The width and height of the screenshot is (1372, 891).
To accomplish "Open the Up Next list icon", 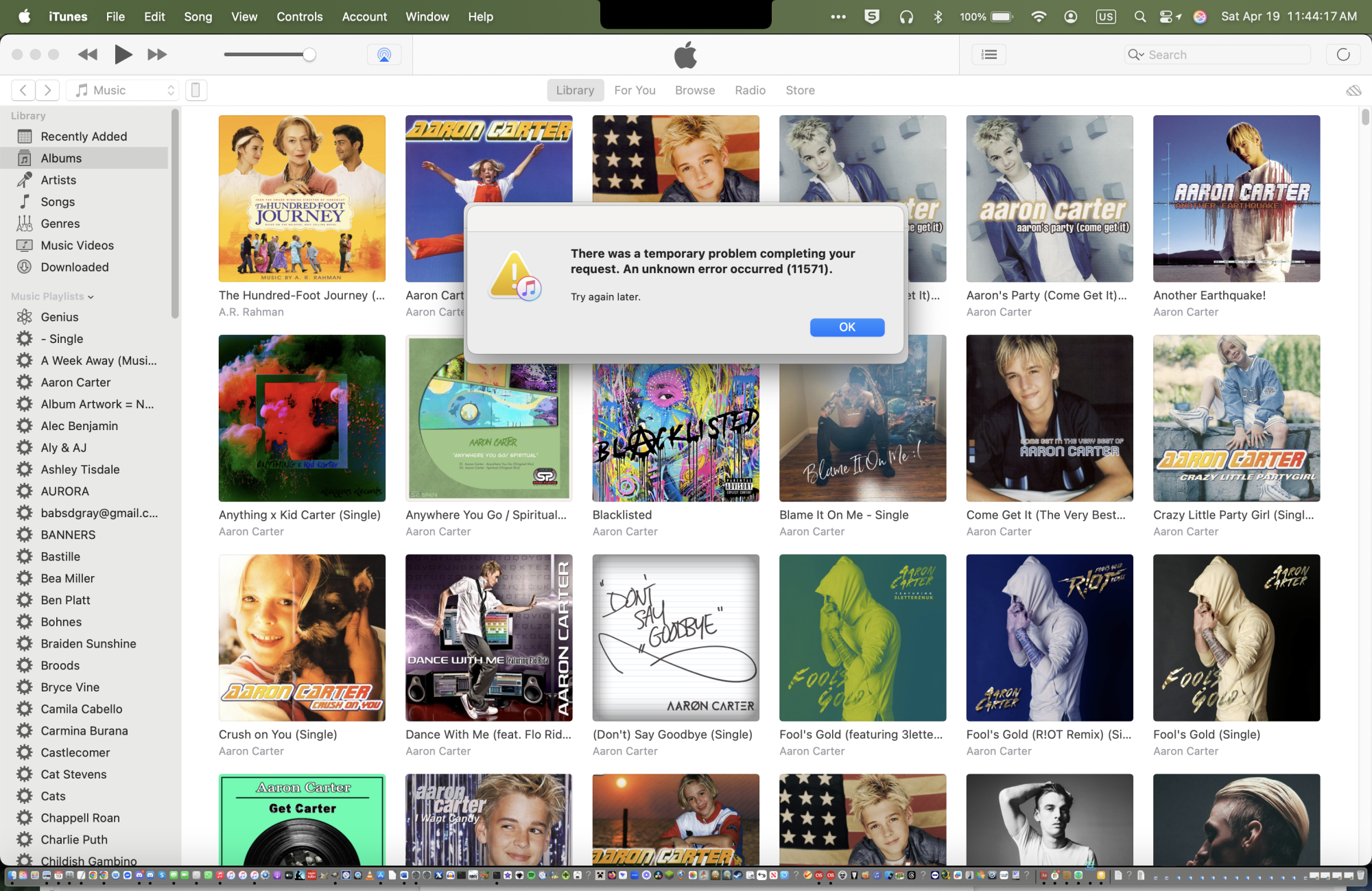I will [989, 55].
